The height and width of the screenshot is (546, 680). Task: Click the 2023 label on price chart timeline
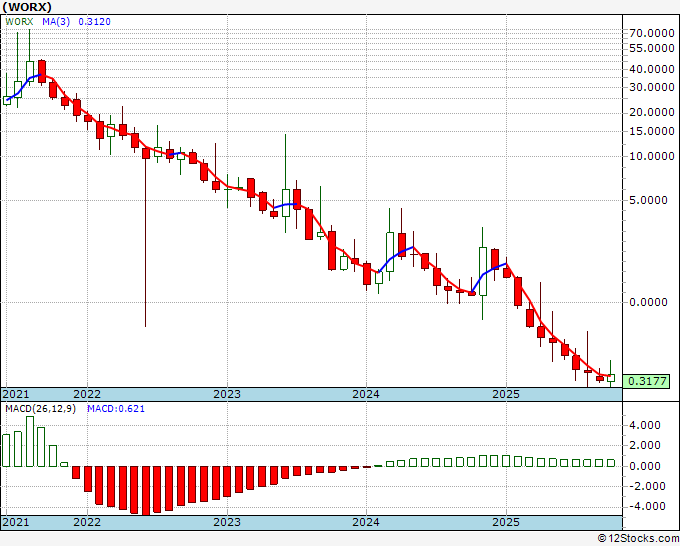click(227, 394)
